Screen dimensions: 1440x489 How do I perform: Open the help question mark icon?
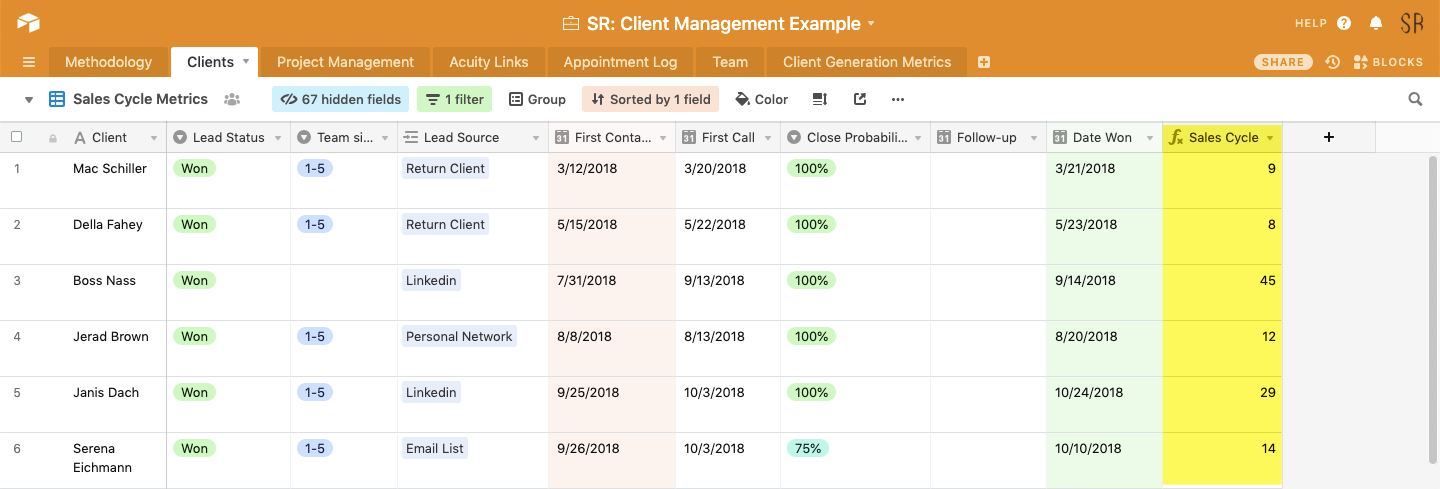(1344, 23)
